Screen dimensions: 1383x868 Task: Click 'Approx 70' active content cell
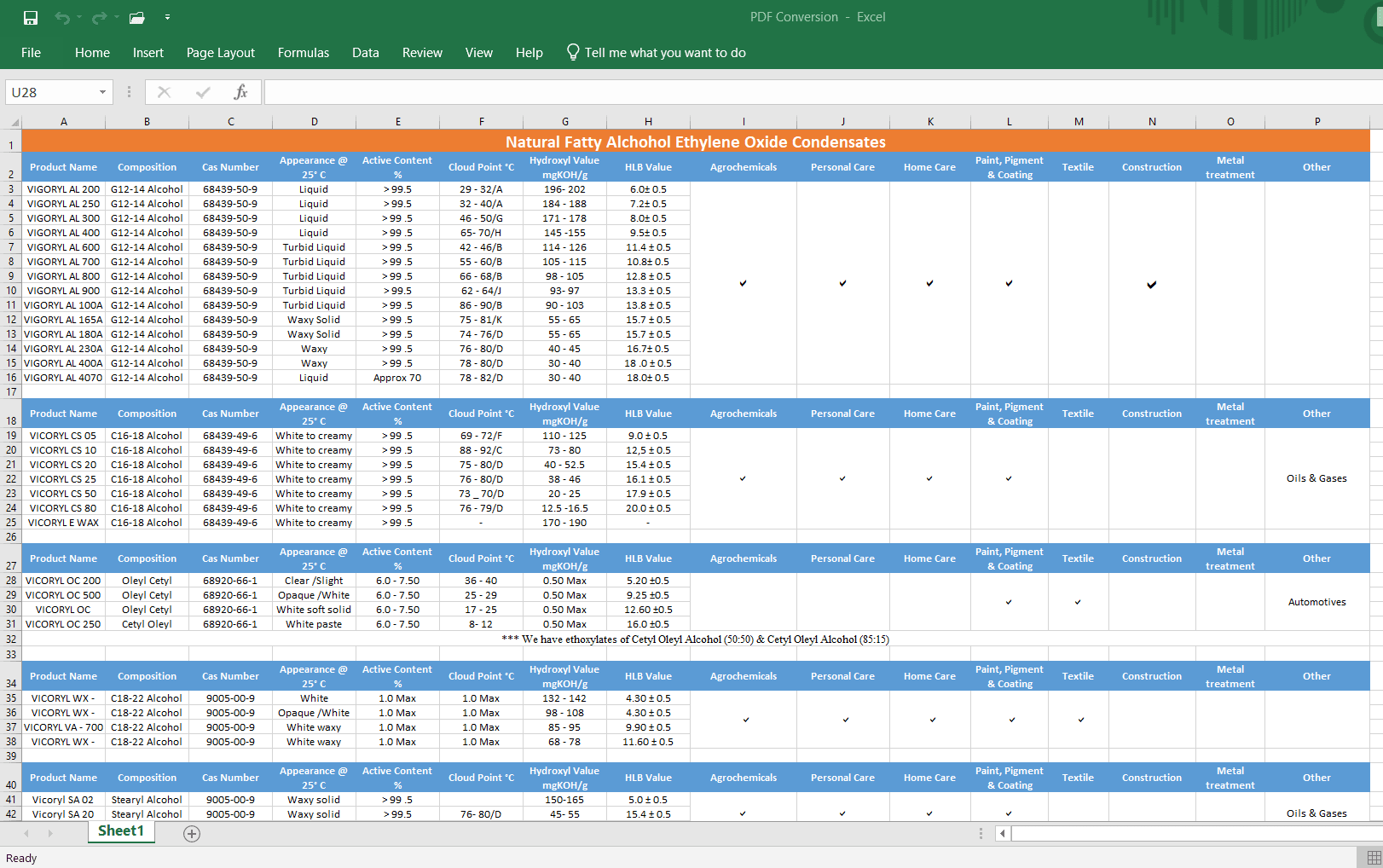tap(397, 378)
